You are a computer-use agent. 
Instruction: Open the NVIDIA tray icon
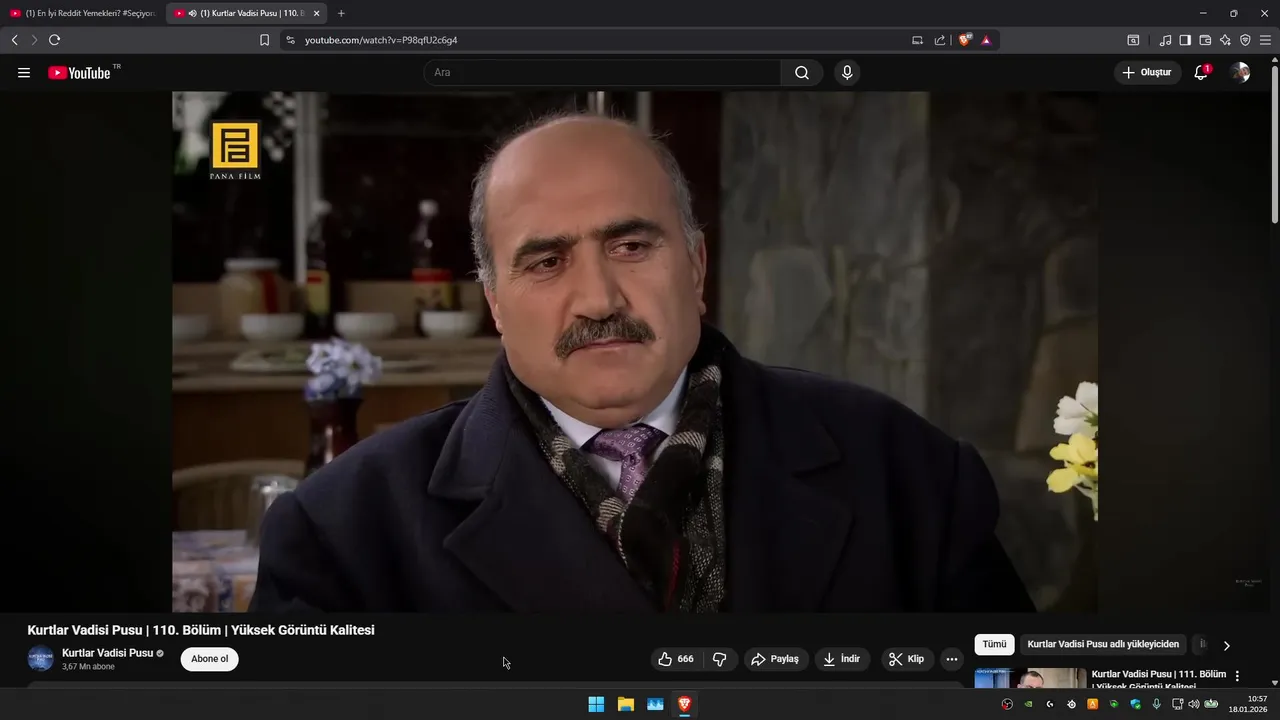(1028, 704)
